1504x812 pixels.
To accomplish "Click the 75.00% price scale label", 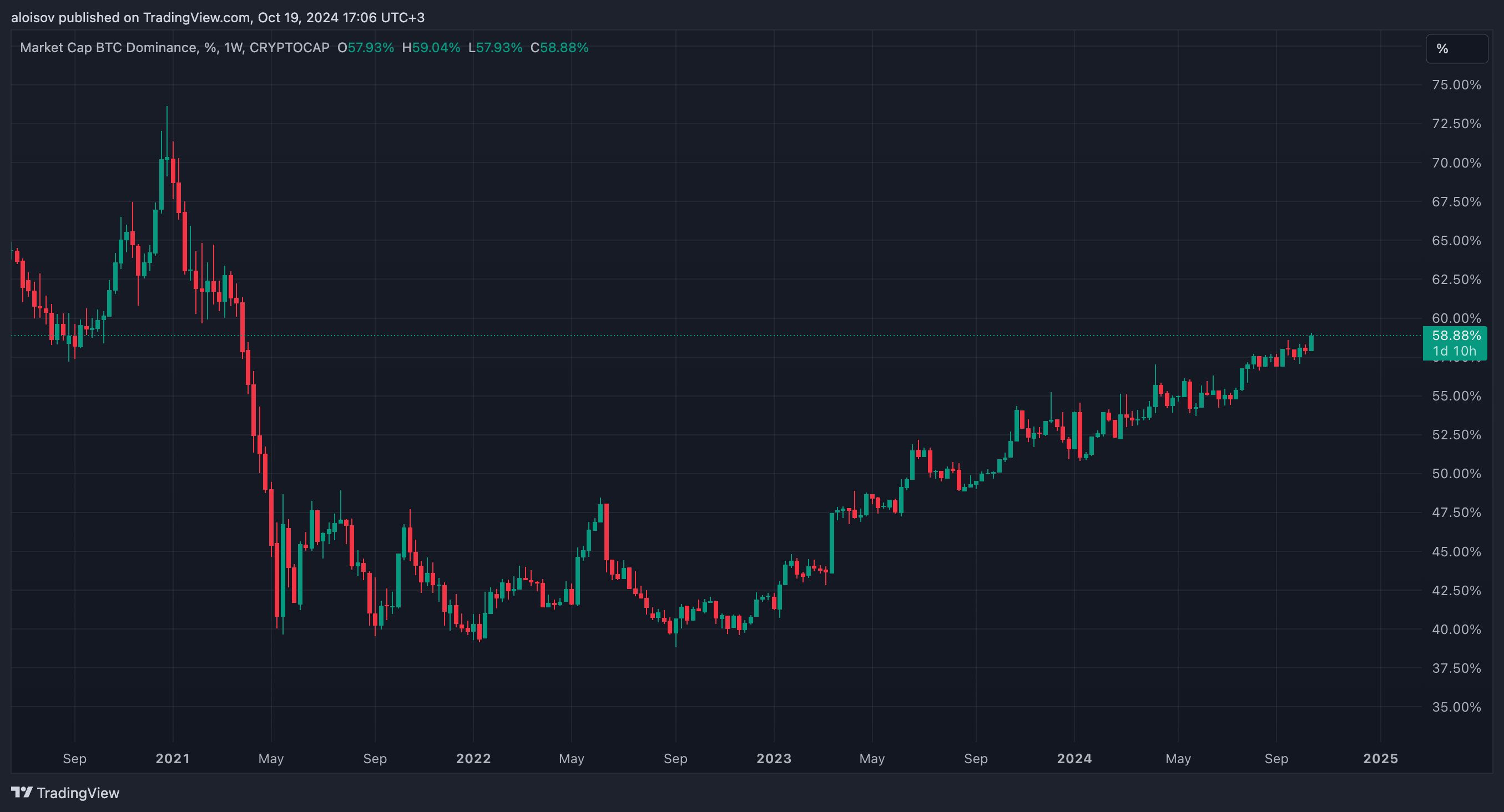I will (x=1456, y=85).
